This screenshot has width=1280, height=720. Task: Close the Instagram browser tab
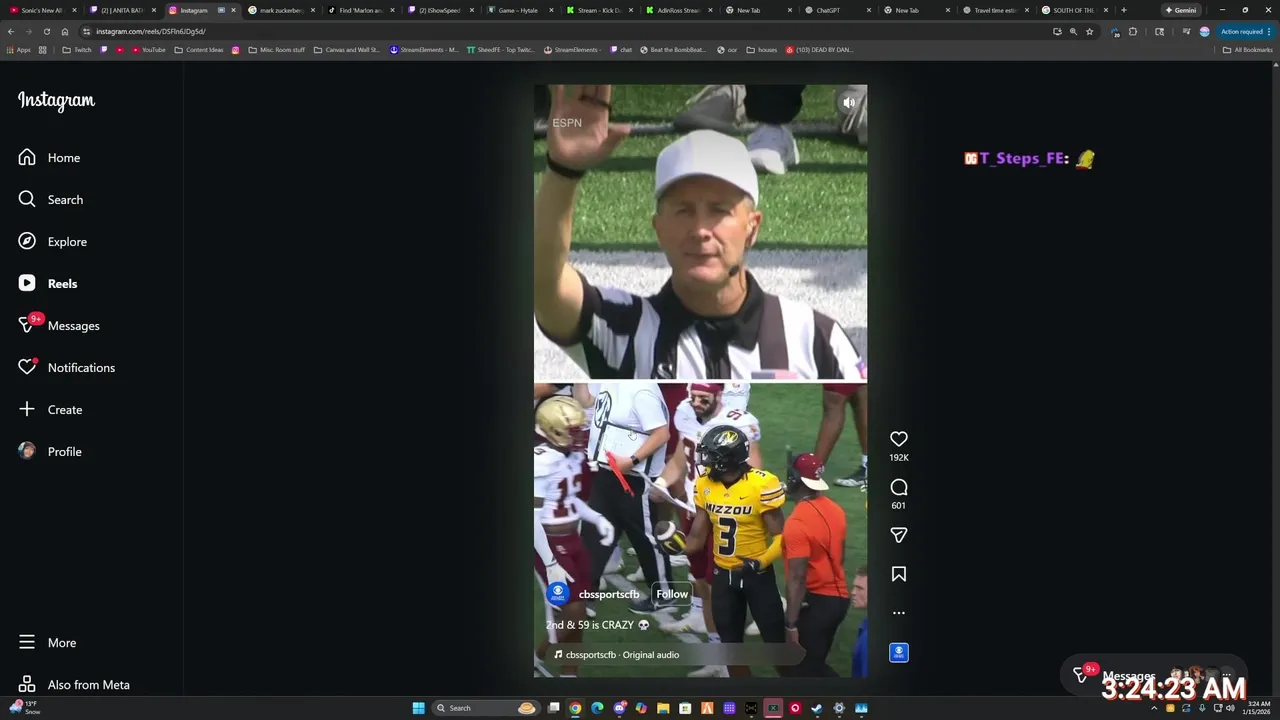[234, 10]
